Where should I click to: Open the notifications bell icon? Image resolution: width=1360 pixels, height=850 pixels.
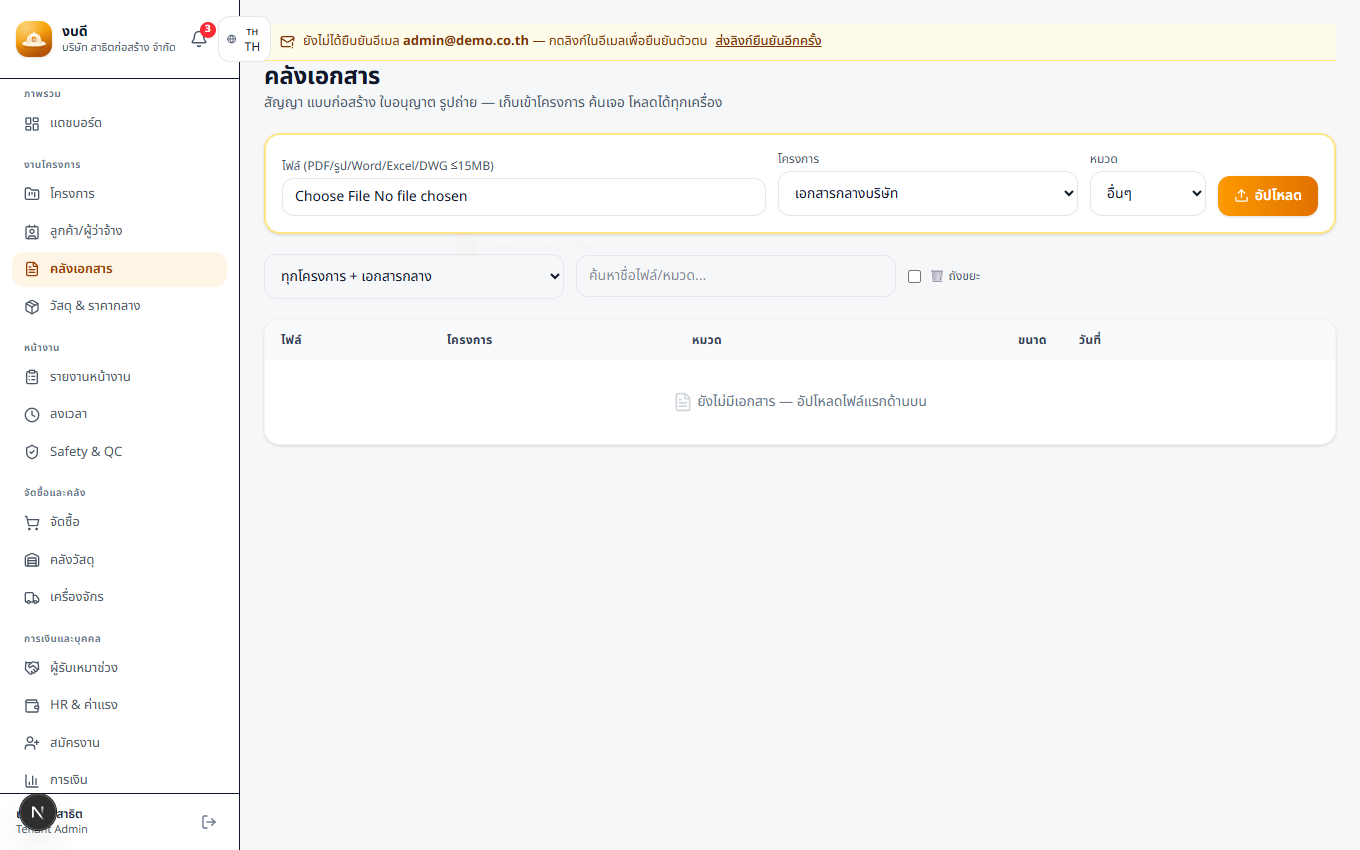click(x=199, y=39)
